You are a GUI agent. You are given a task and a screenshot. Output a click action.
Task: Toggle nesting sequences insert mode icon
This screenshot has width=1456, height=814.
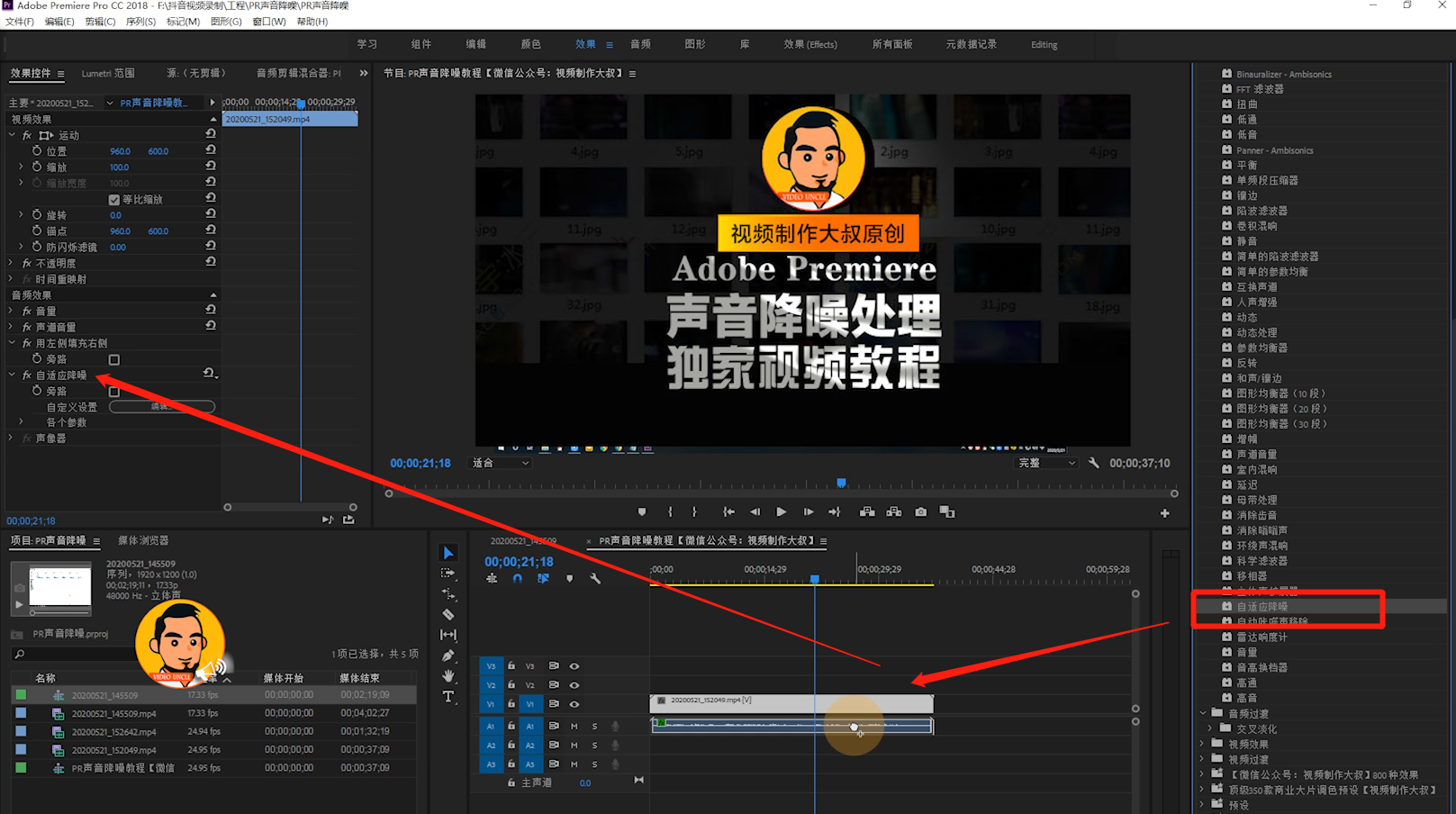[x=492, y=579]
